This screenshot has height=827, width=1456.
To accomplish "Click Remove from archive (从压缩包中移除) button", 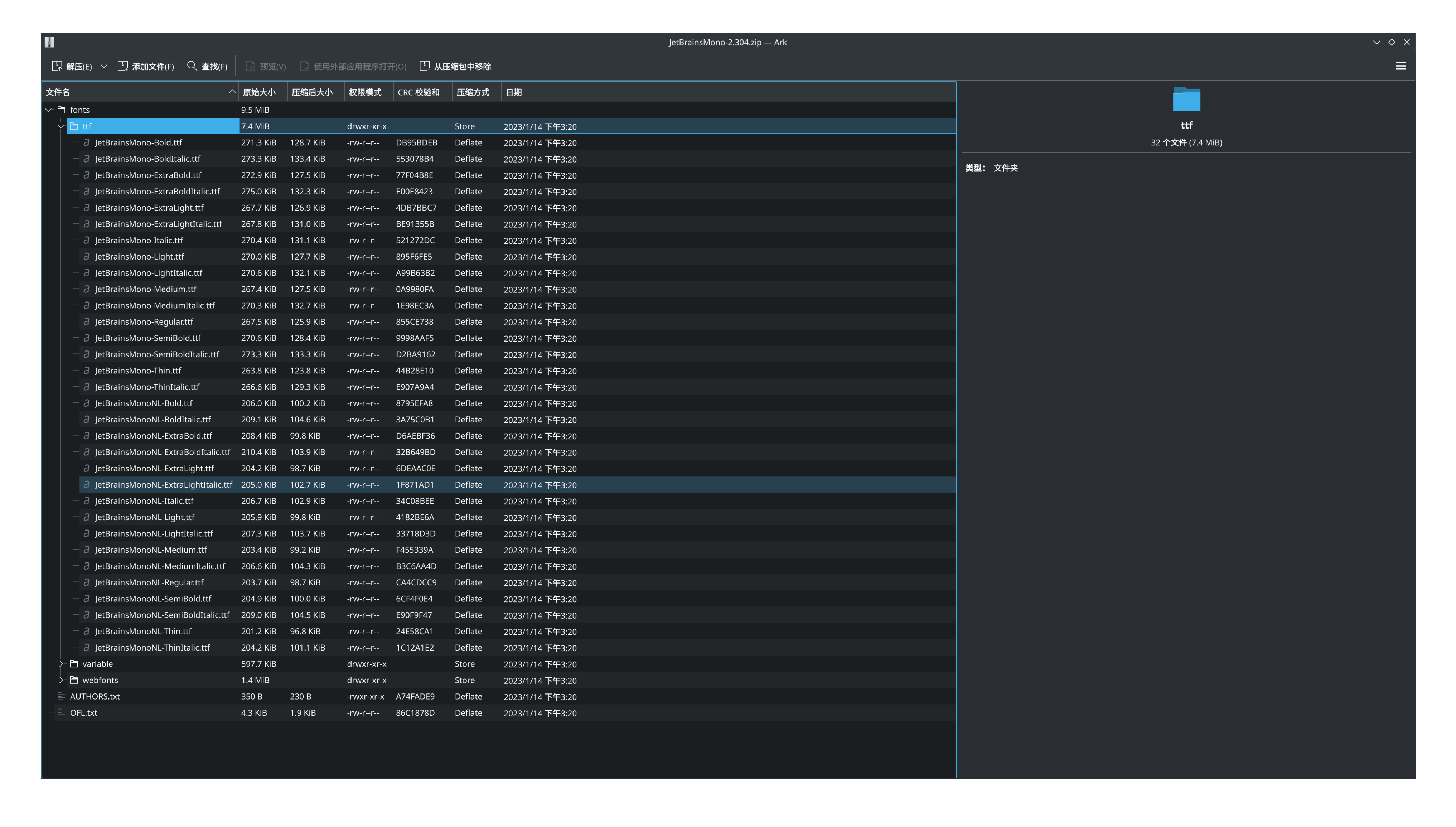I will [x=455, y=67].
